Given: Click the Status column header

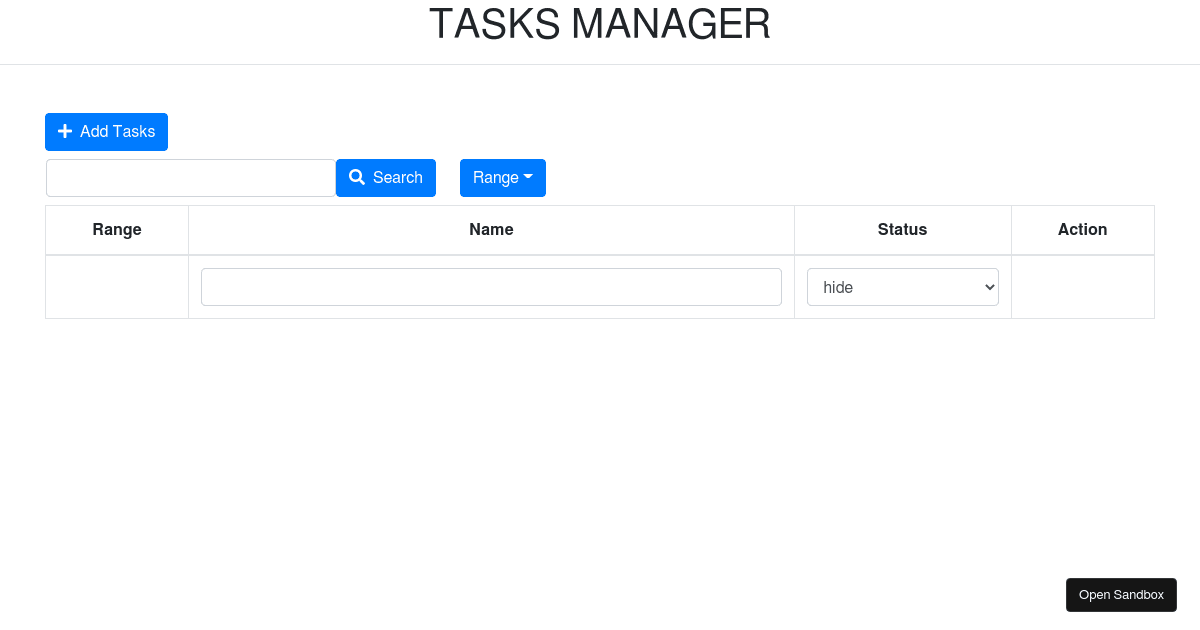Looking at the screenshot, I should click(x=903, y=230).
